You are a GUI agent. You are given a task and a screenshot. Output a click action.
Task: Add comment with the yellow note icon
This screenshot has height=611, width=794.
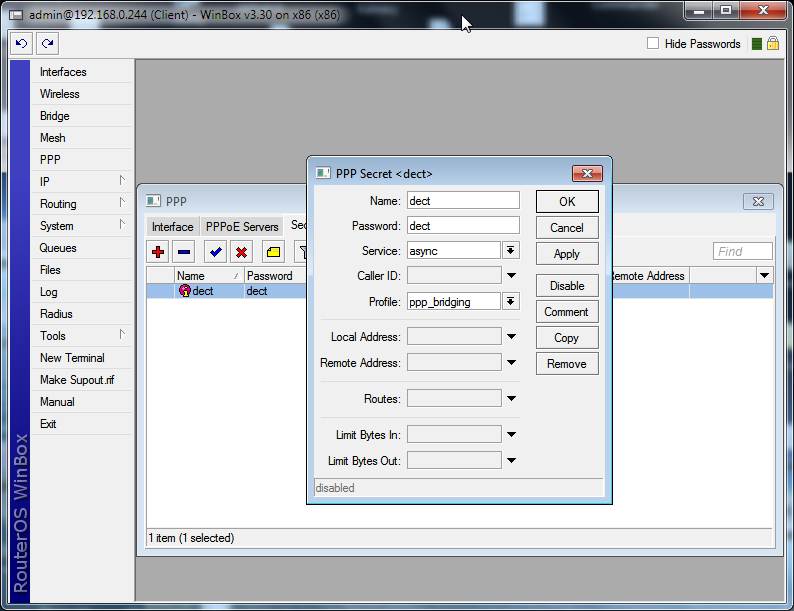[x=273, y=252]
